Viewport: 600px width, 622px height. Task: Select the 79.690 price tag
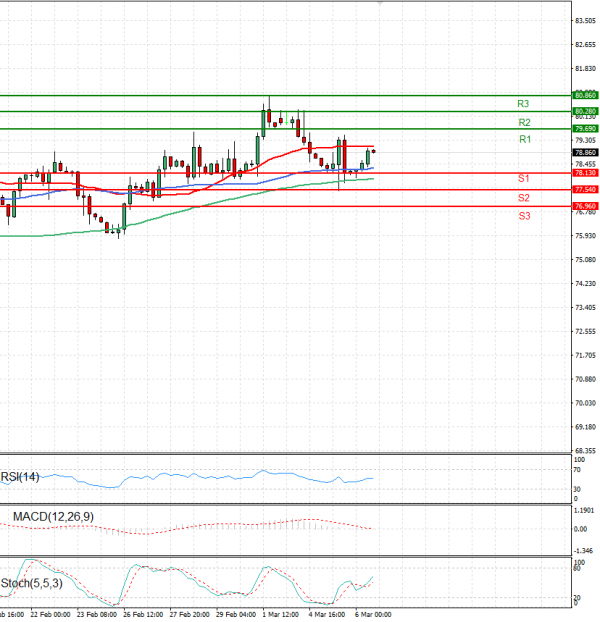(x=585, y=129)
